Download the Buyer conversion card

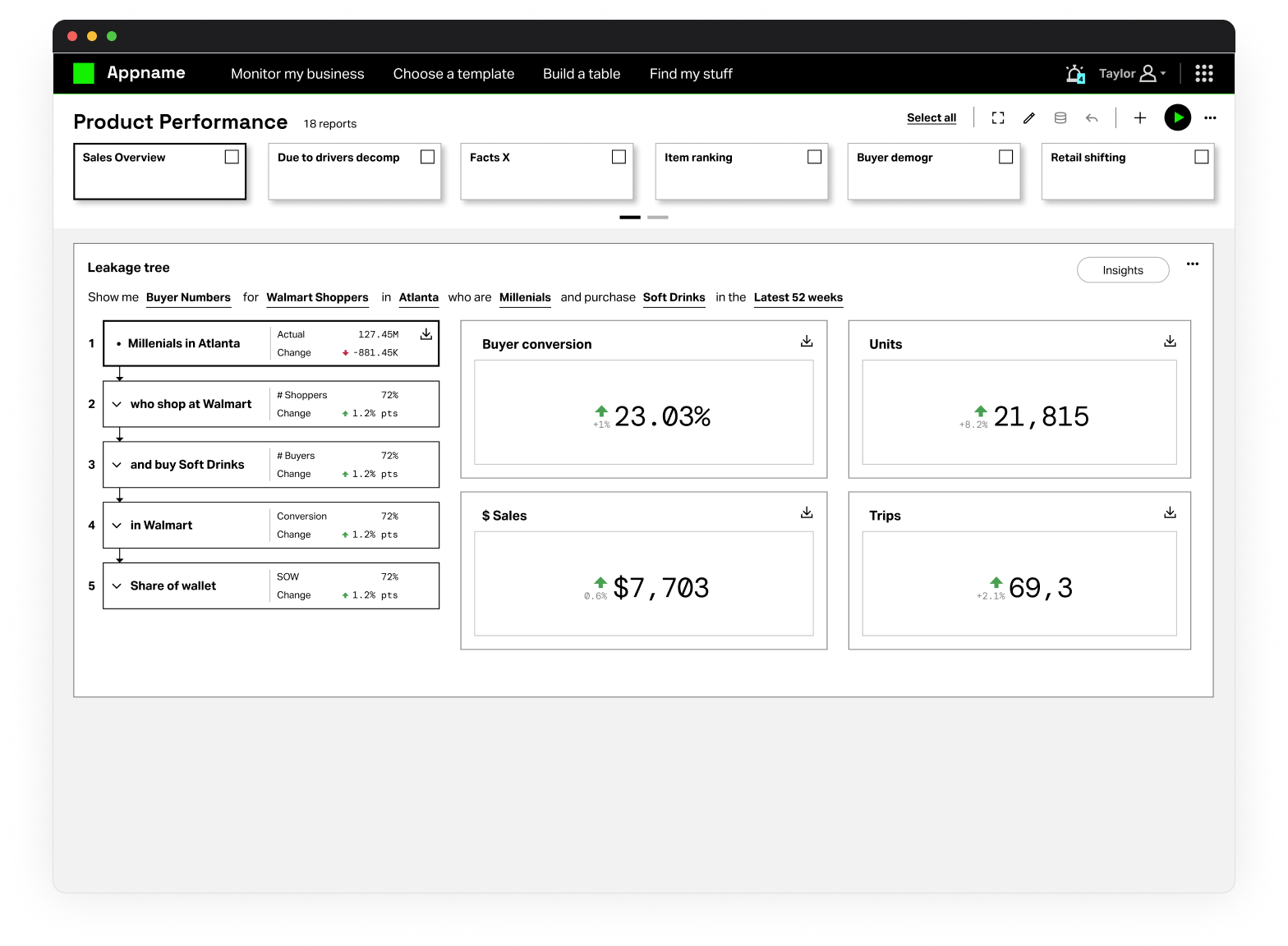(x=807, y=342)
